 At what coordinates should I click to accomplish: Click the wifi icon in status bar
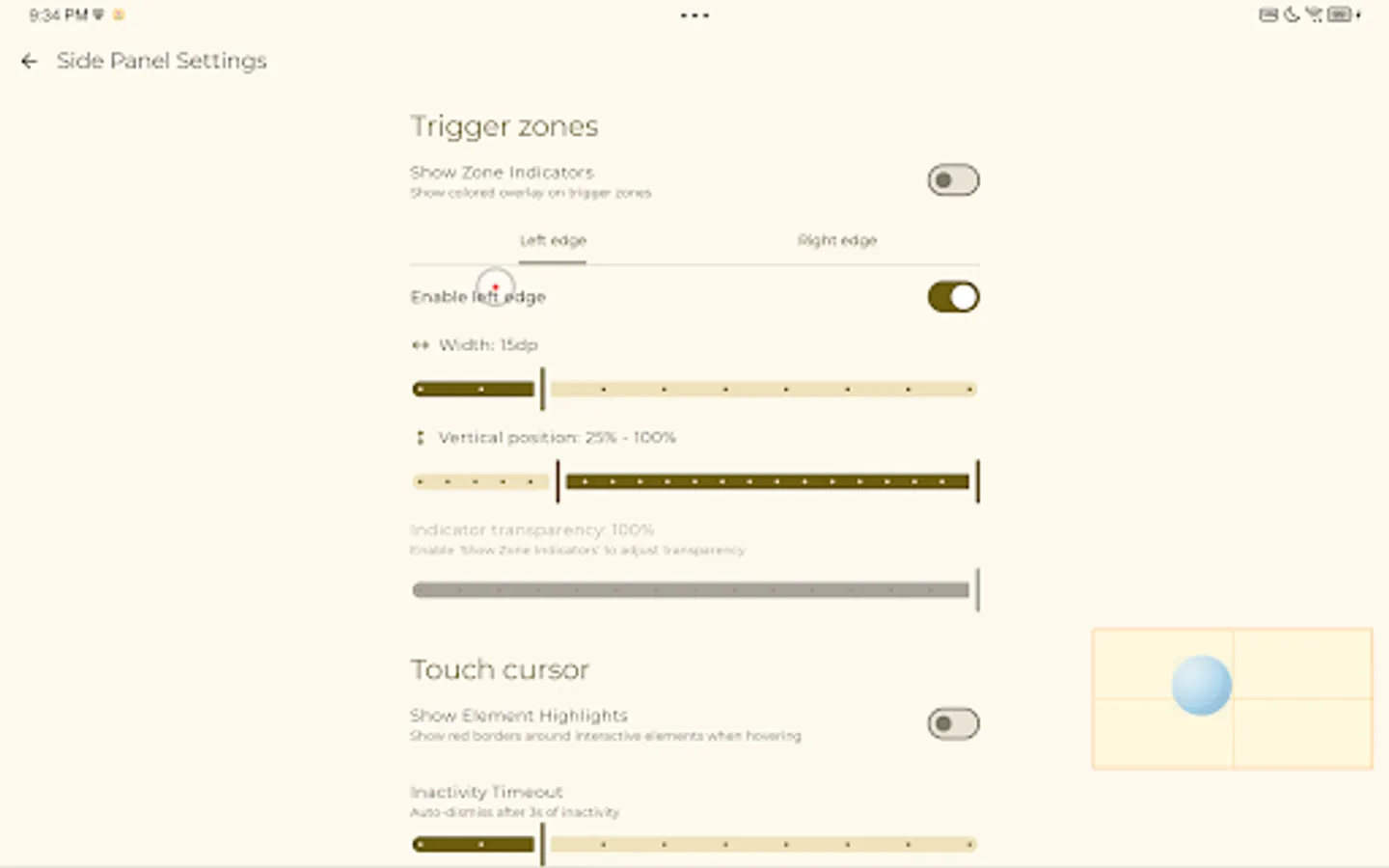click(x=1312, y=14)
